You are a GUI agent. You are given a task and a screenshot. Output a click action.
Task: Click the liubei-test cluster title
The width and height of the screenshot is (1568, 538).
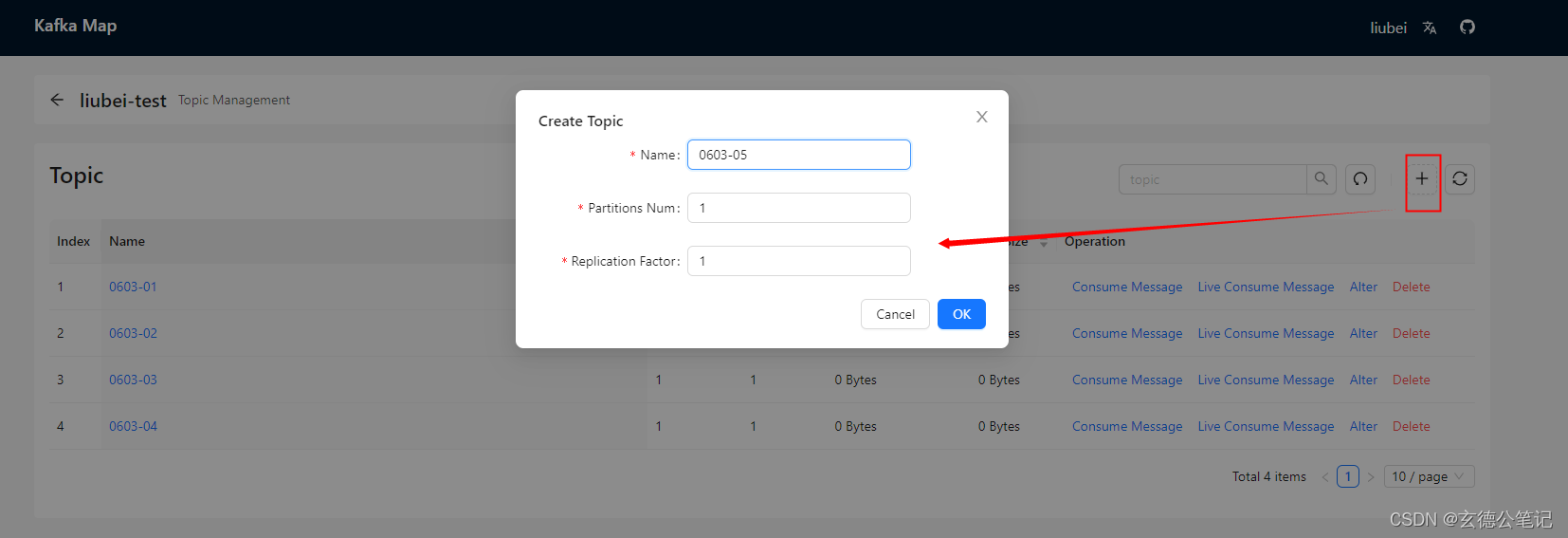point(123,100)
